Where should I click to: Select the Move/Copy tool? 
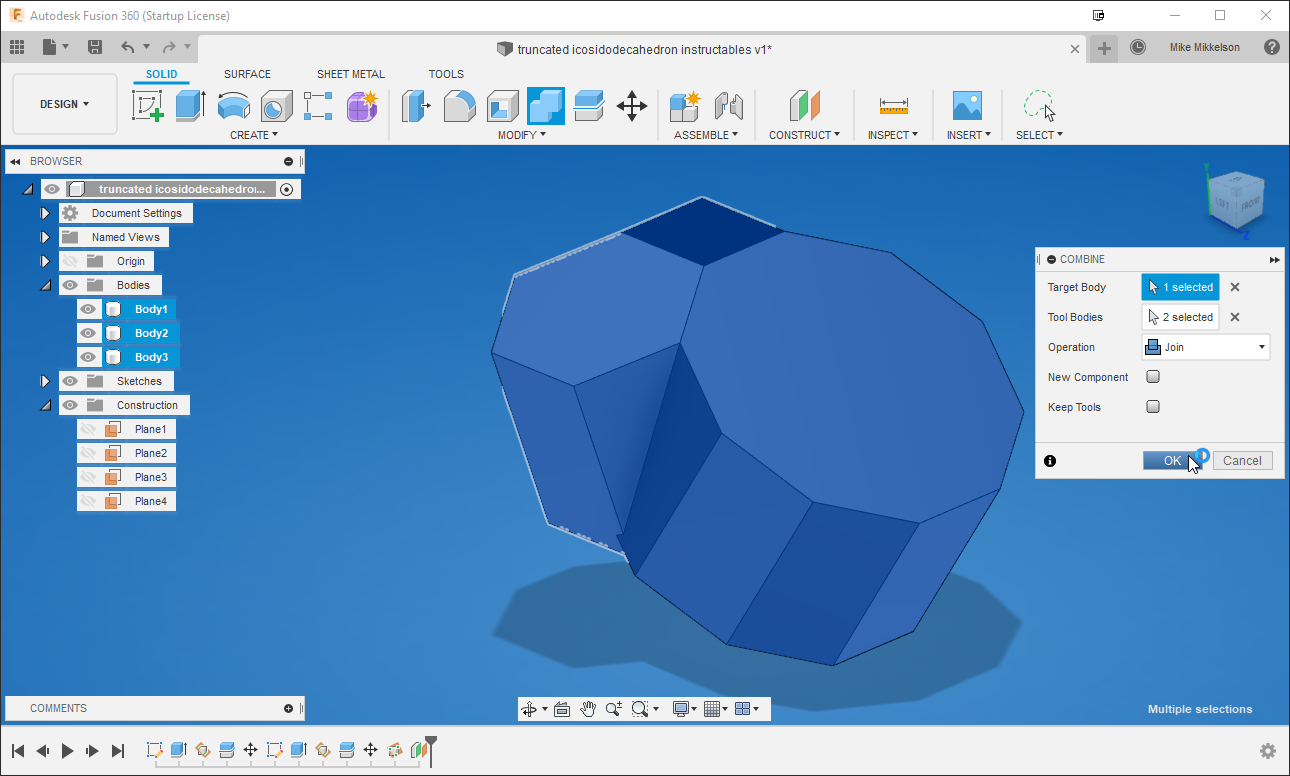633,105
